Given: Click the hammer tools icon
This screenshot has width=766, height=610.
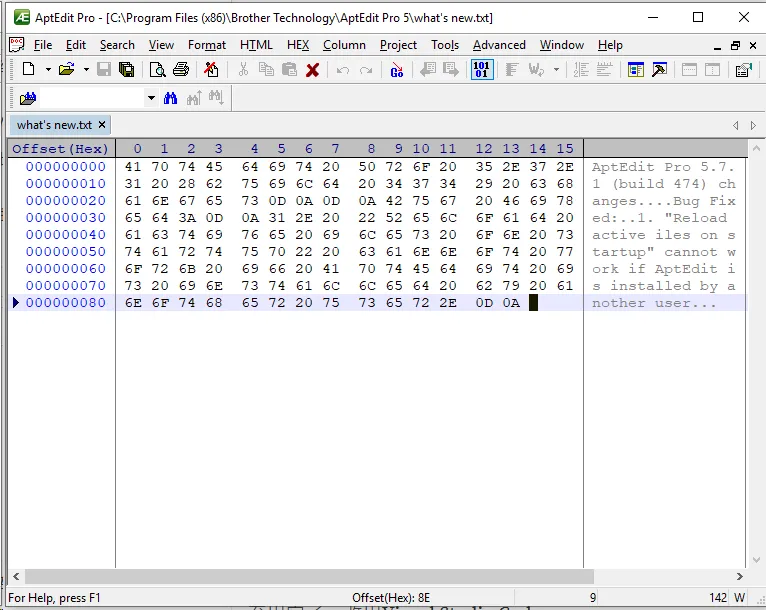Looking at the screenshot, I should 659,69.
